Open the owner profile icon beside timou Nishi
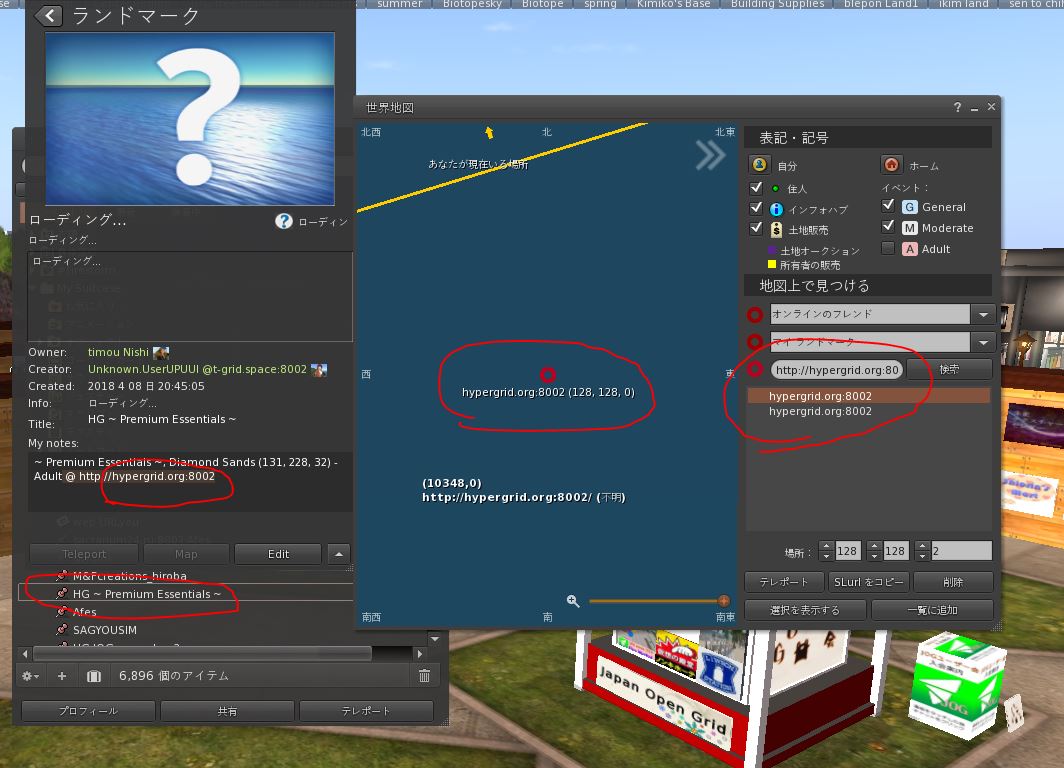 [x=161, y=353]
